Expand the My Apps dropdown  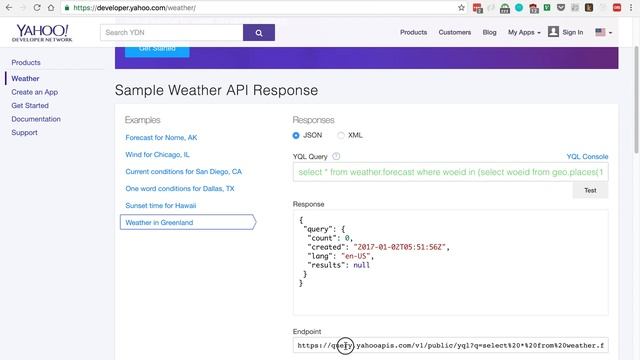[524, 32]
